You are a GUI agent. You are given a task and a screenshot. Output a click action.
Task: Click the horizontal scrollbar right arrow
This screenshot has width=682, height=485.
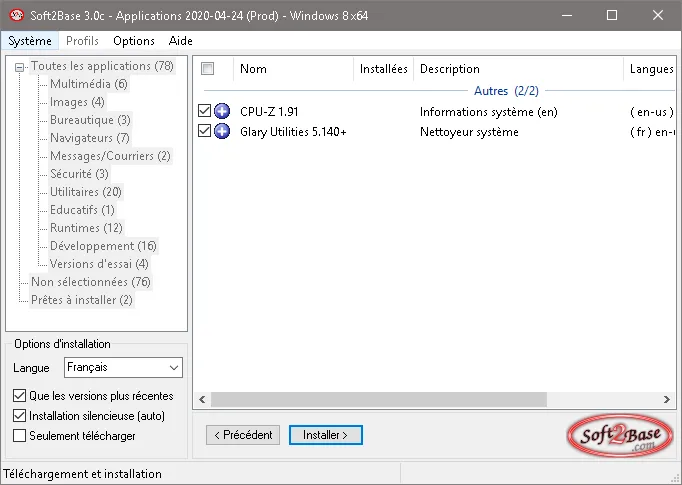(666, 399)
